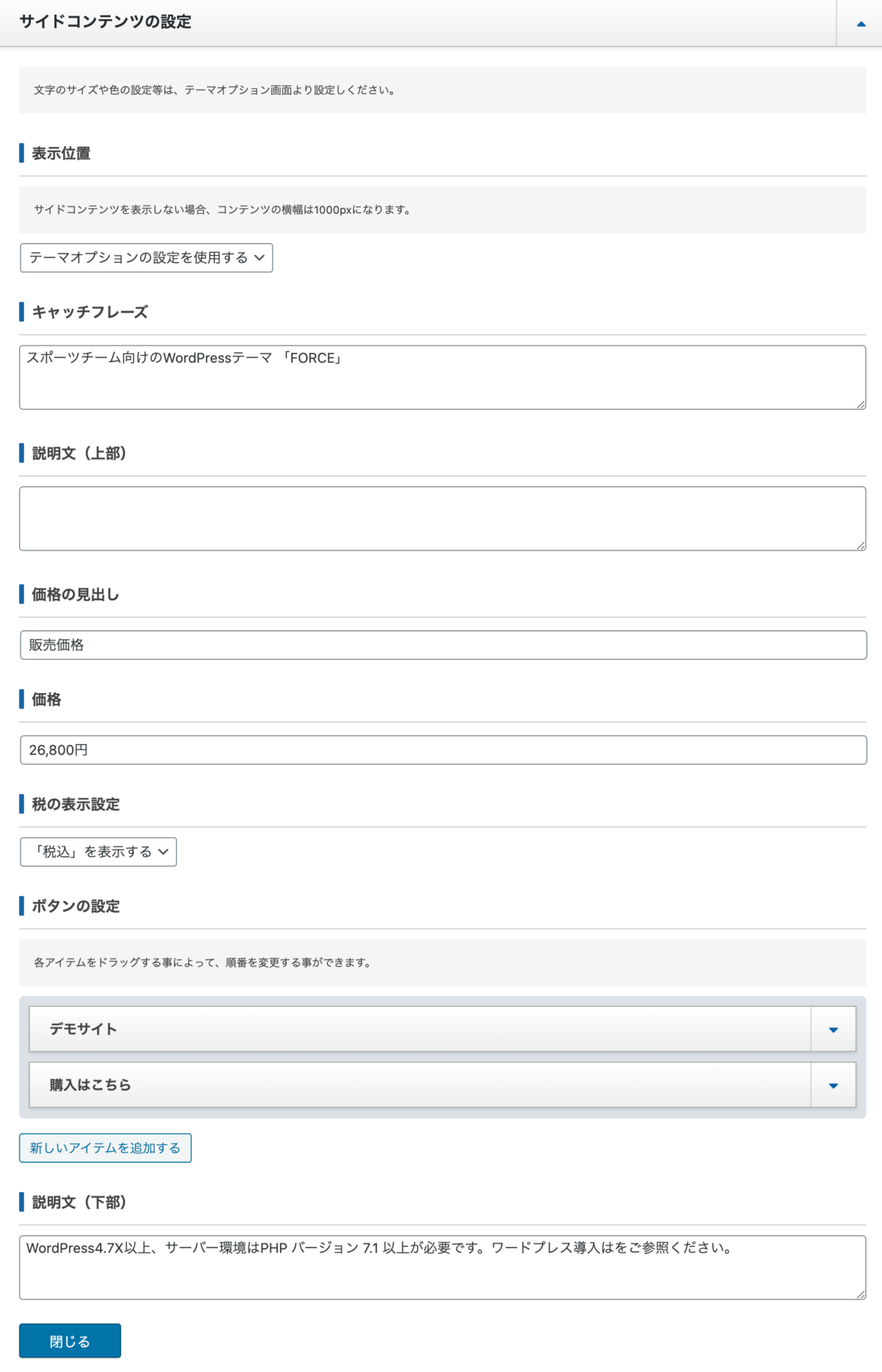Expand the 購入はこちら item arrow
Screen dimensions: 882x1372
833,1085
